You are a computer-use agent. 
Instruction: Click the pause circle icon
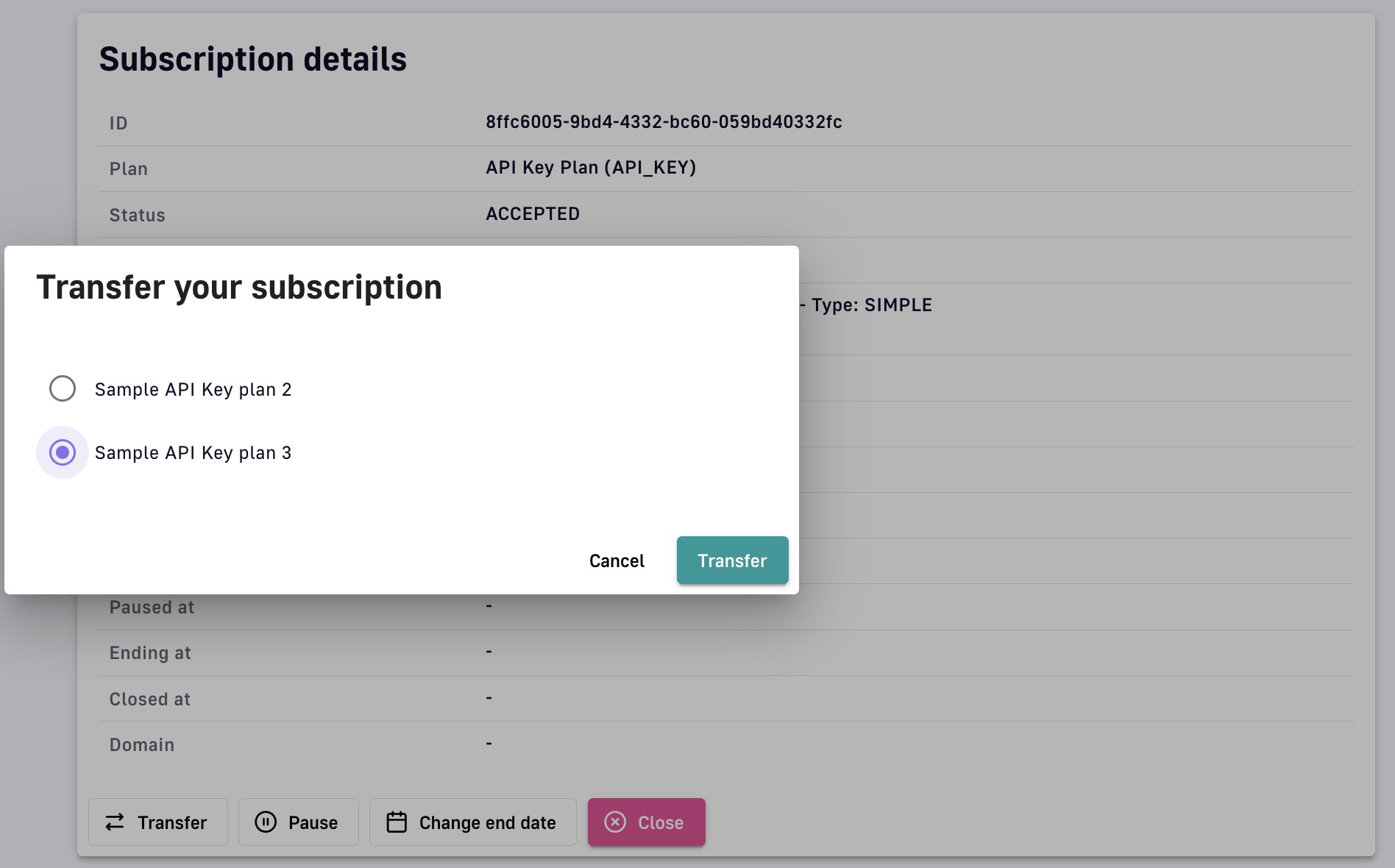point(266,822)
